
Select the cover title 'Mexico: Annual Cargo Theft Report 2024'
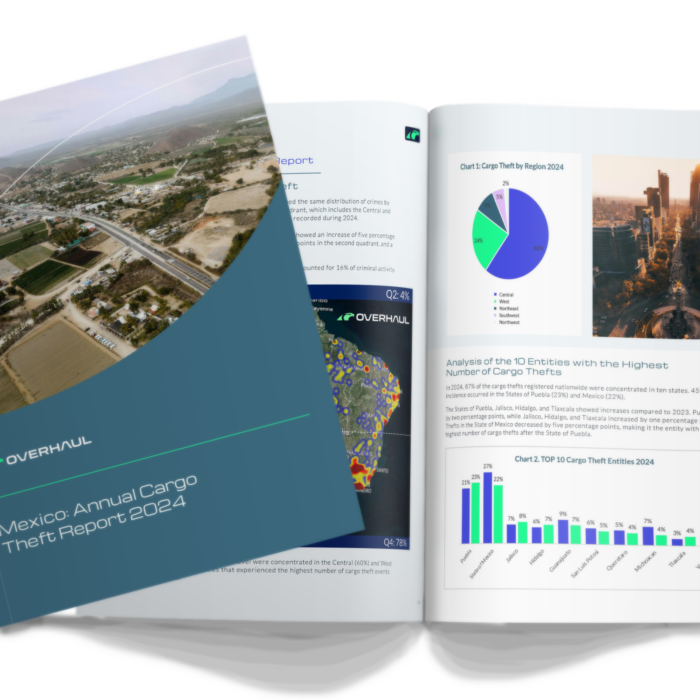point(98,513)
